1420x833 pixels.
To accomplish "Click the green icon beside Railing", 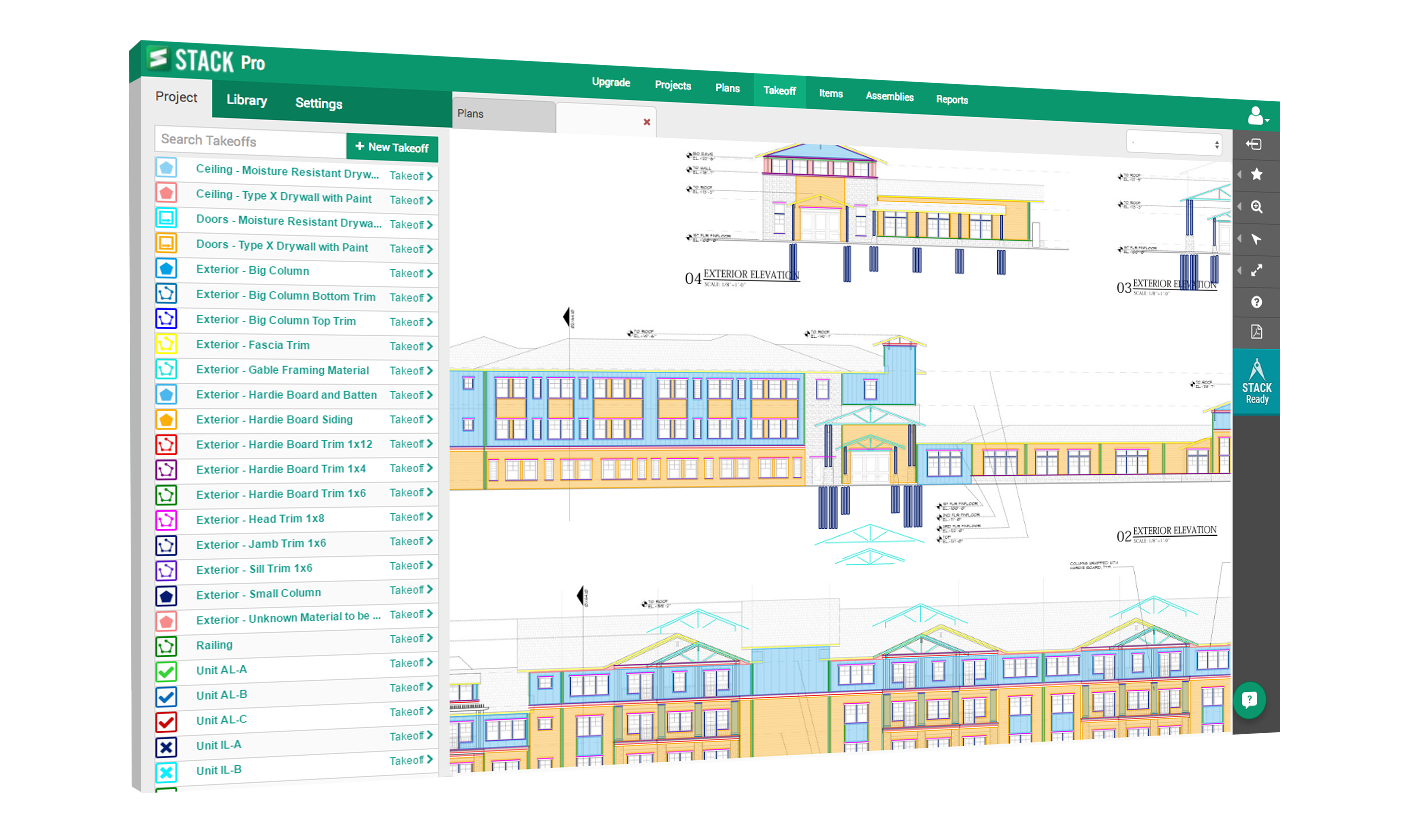I will (x=166, y=646).
